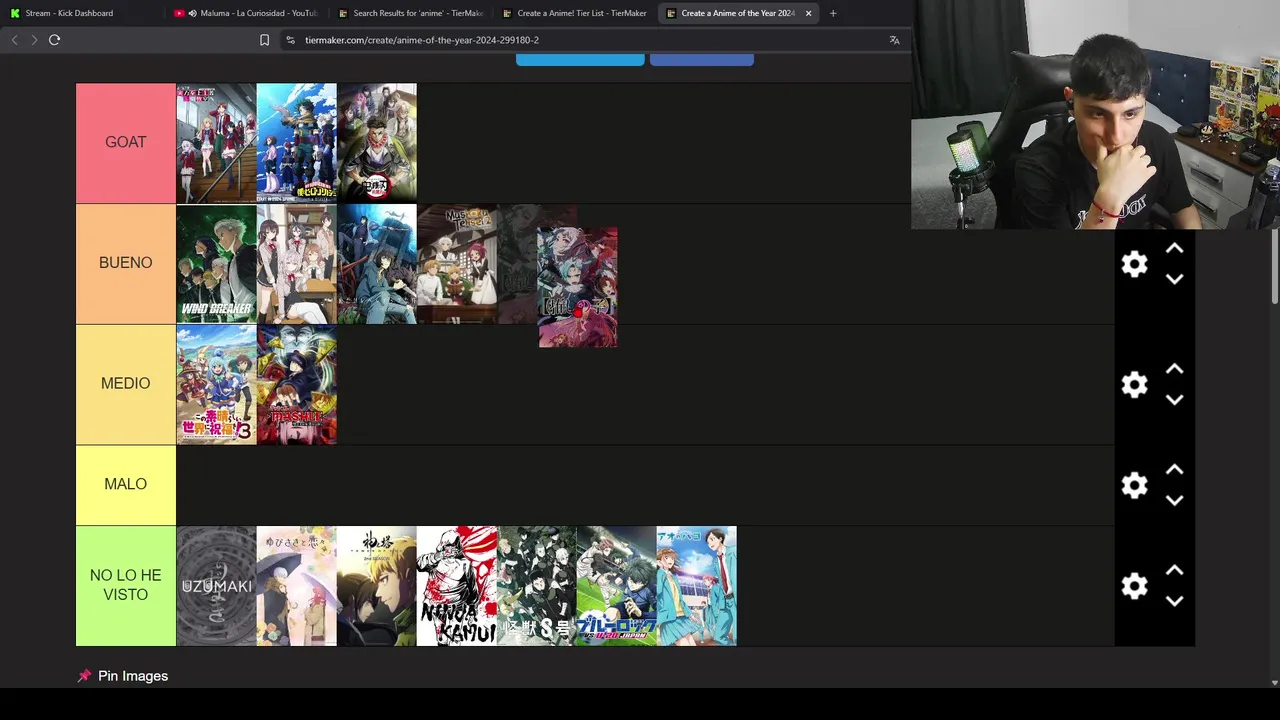
Task: Select the Demon Slayer poster in GOAT
Action: pos(377,143)
